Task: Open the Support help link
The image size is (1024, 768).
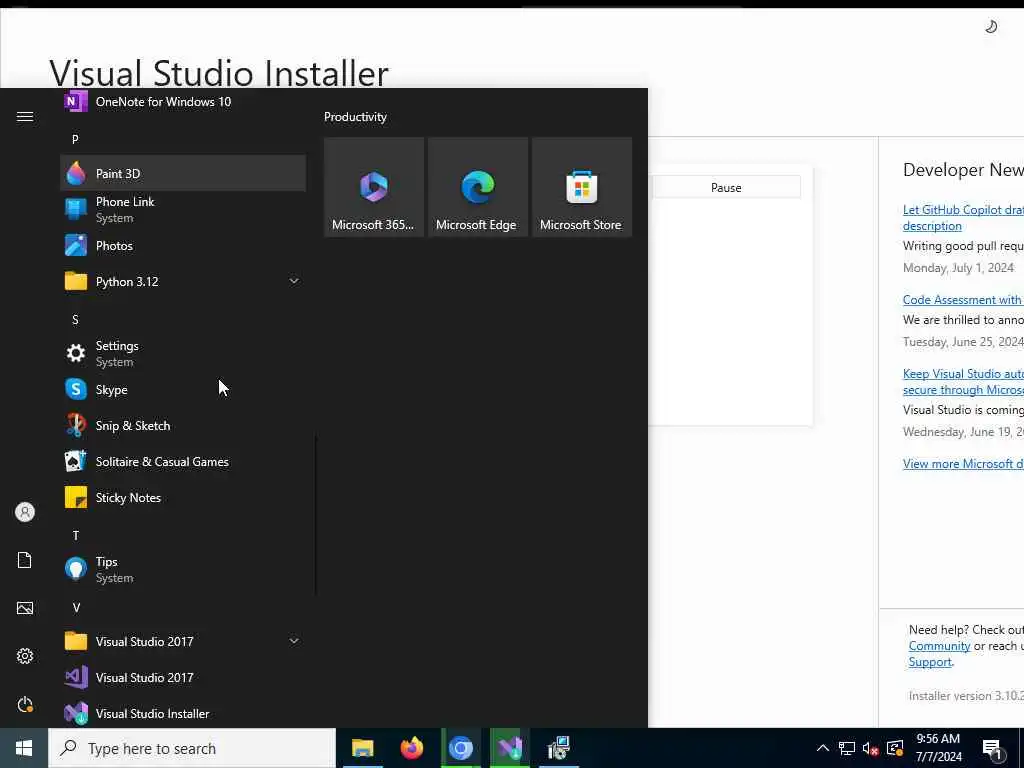Action: [930, 662]
